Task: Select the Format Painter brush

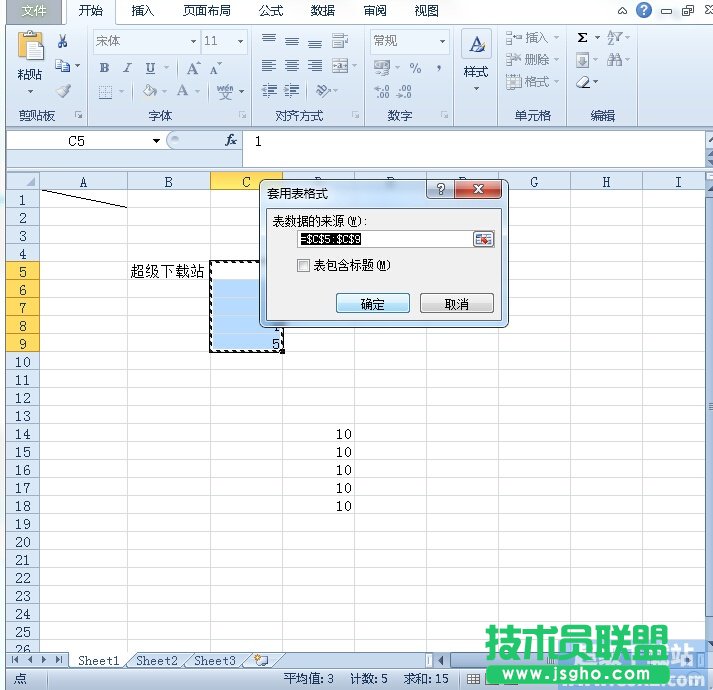Action: 63,91
